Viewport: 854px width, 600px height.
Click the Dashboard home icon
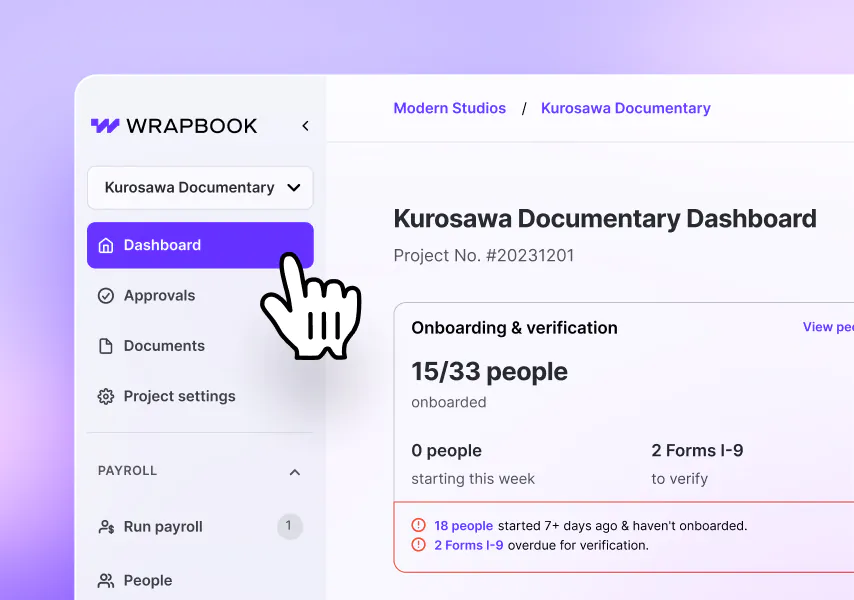pyautogui.click(x=106, y=246)
